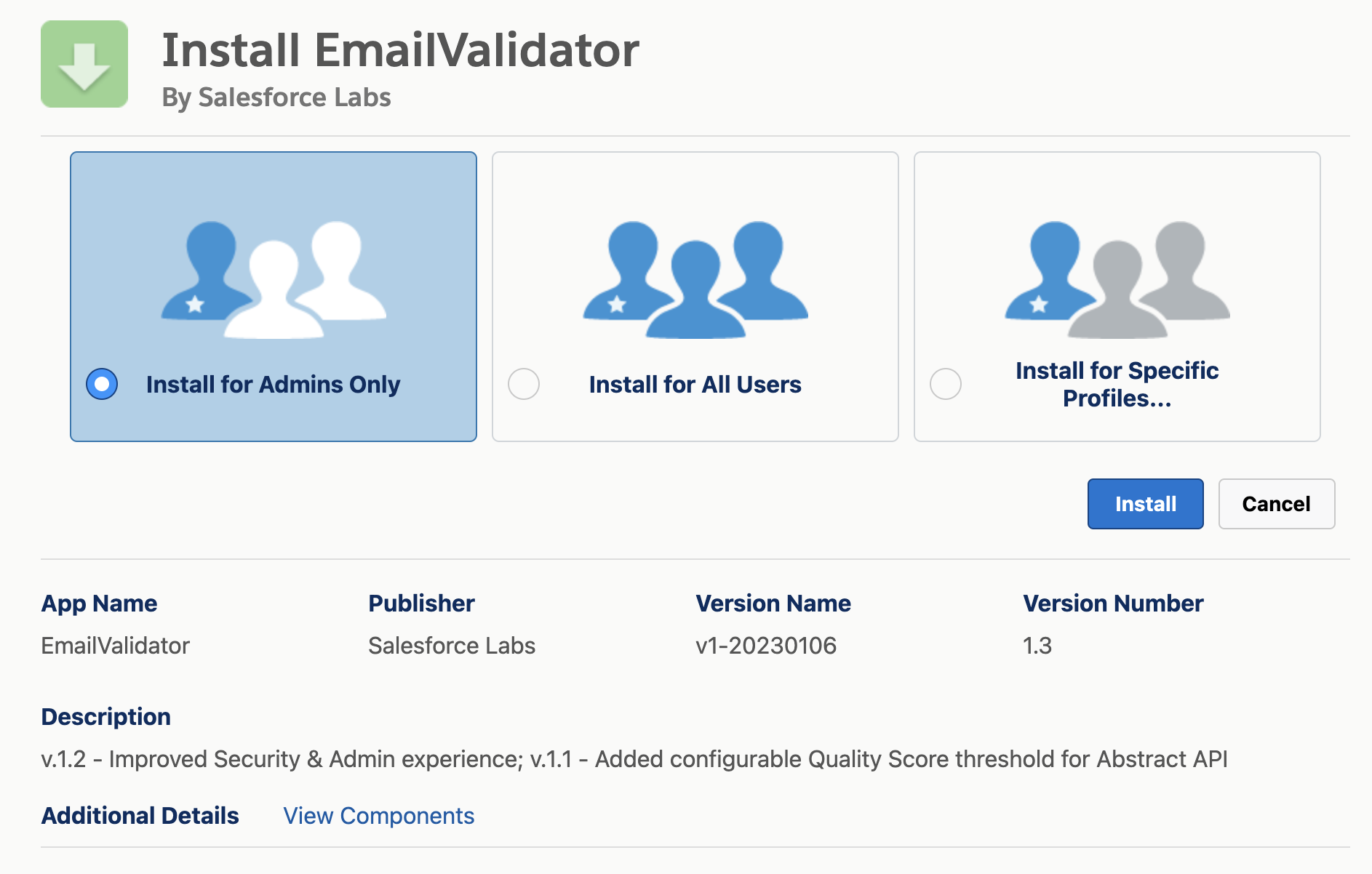This screenshot has height=874, width=1372.
Task: Click the Install for All Users label
Action: (x=695, y=384)
